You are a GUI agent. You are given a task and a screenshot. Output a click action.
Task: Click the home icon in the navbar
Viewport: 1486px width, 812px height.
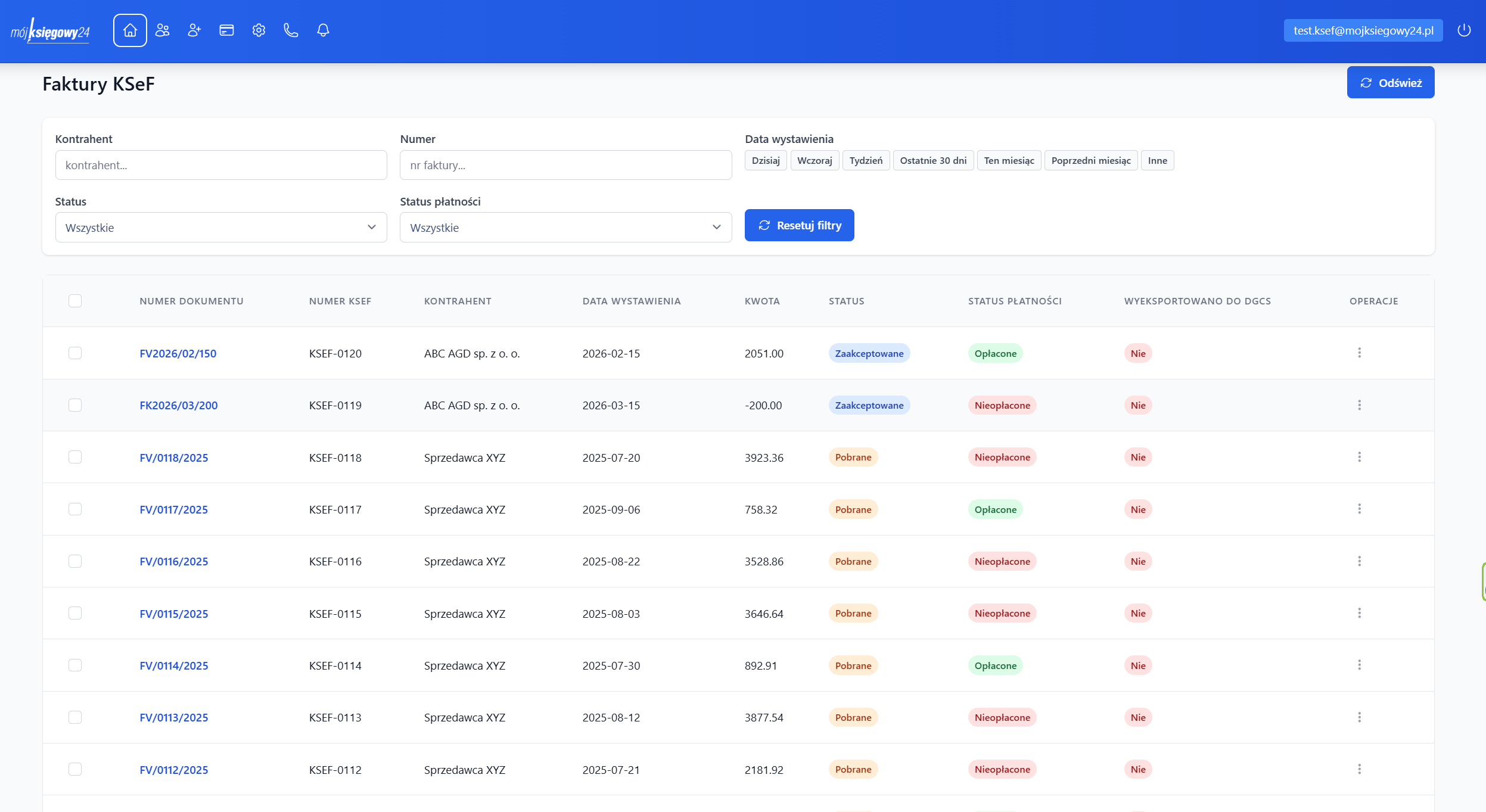130,30
